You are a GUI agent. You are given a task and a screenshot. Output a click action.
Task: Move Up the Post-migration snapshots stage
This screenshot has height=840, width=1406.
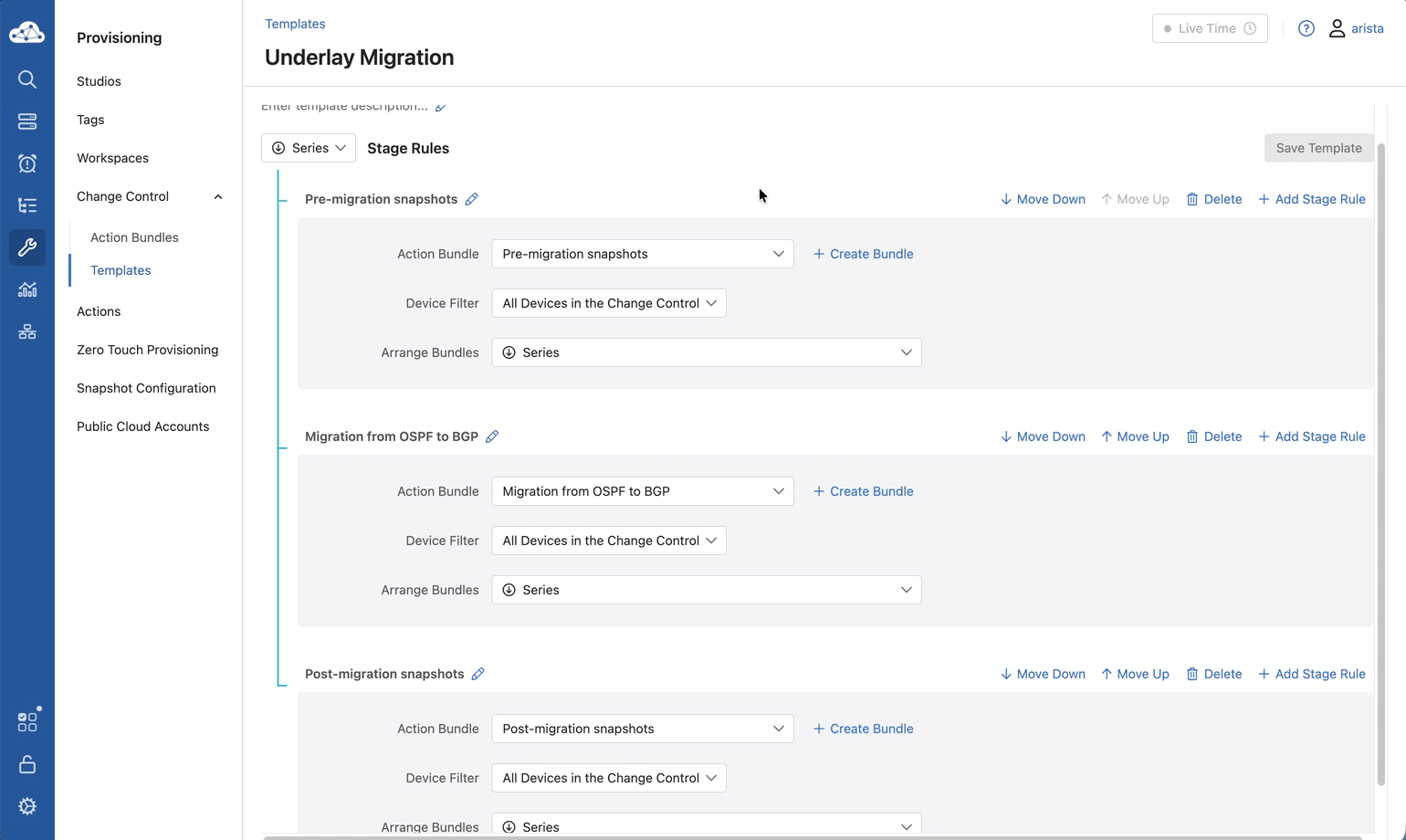pos(1135,674)
